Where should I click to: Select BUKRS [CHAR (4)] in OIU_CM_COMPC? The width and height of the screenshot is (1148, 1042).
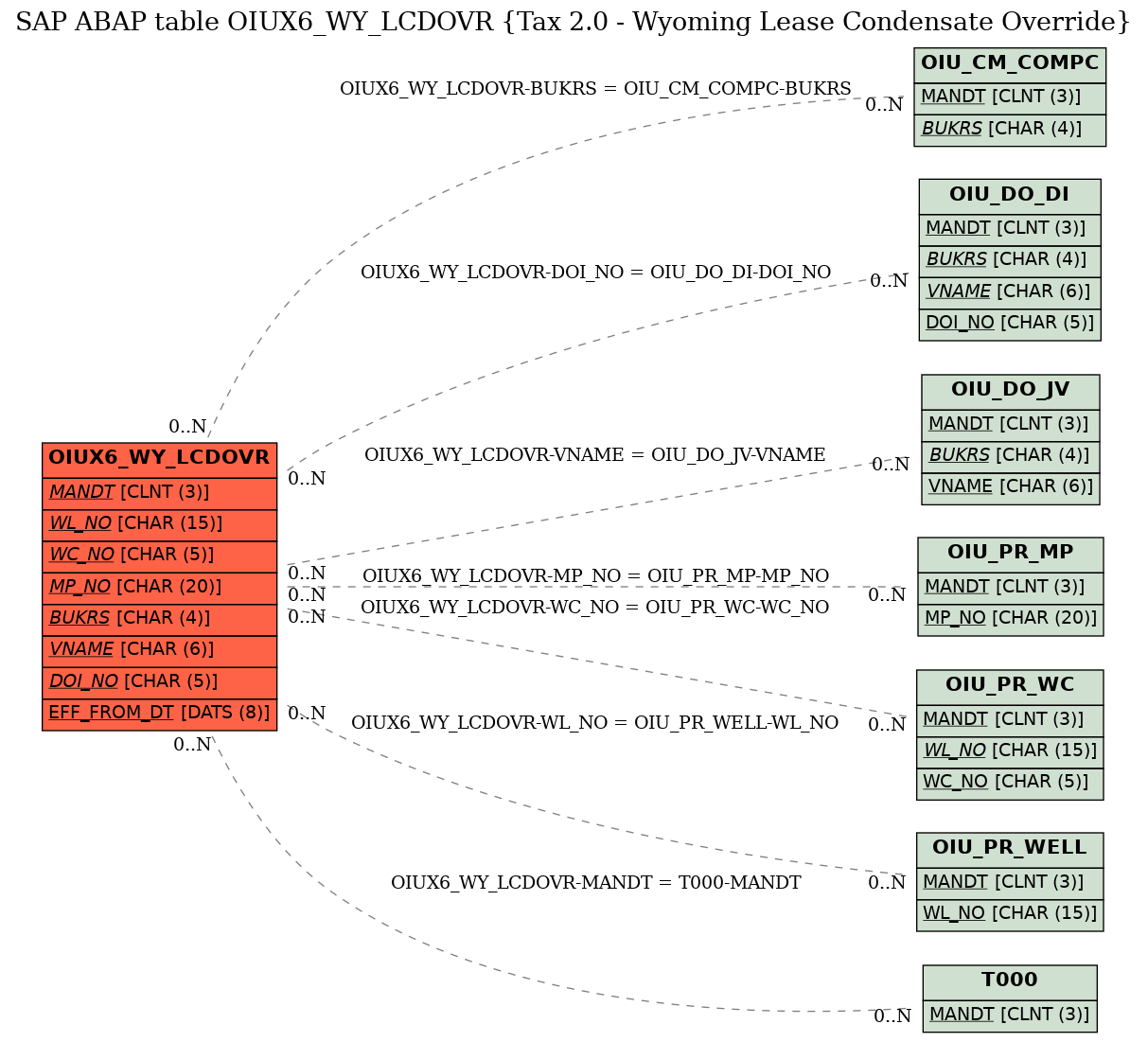[x=1010, y=130]
